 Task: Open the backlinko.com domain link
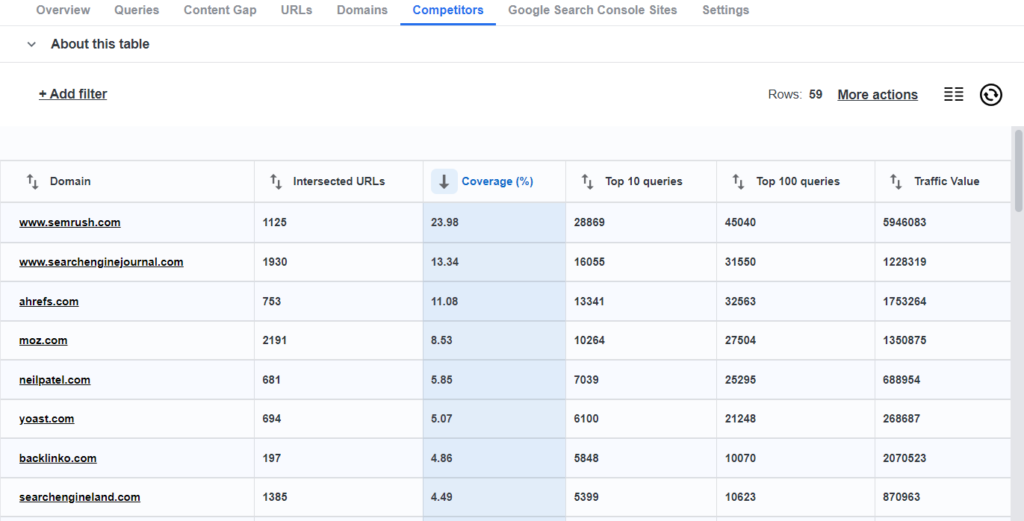click(x=58, y=458)
